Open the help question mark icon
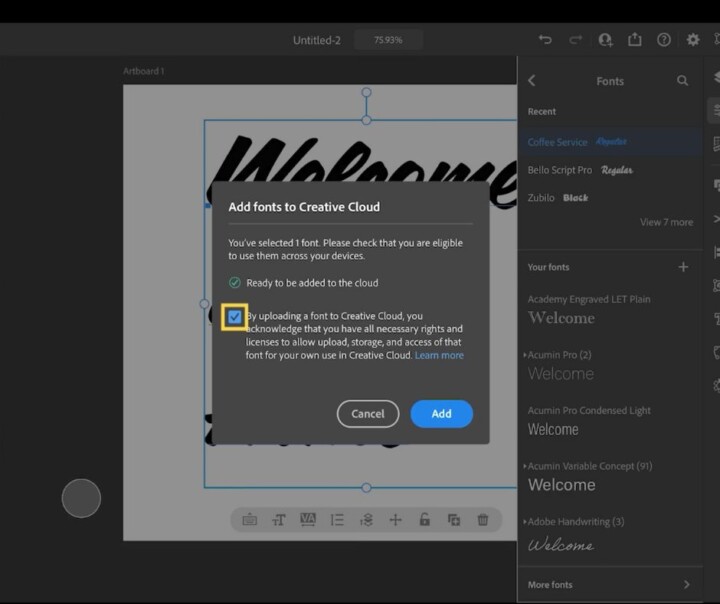720x604 pixels. [x=664, y=40]
